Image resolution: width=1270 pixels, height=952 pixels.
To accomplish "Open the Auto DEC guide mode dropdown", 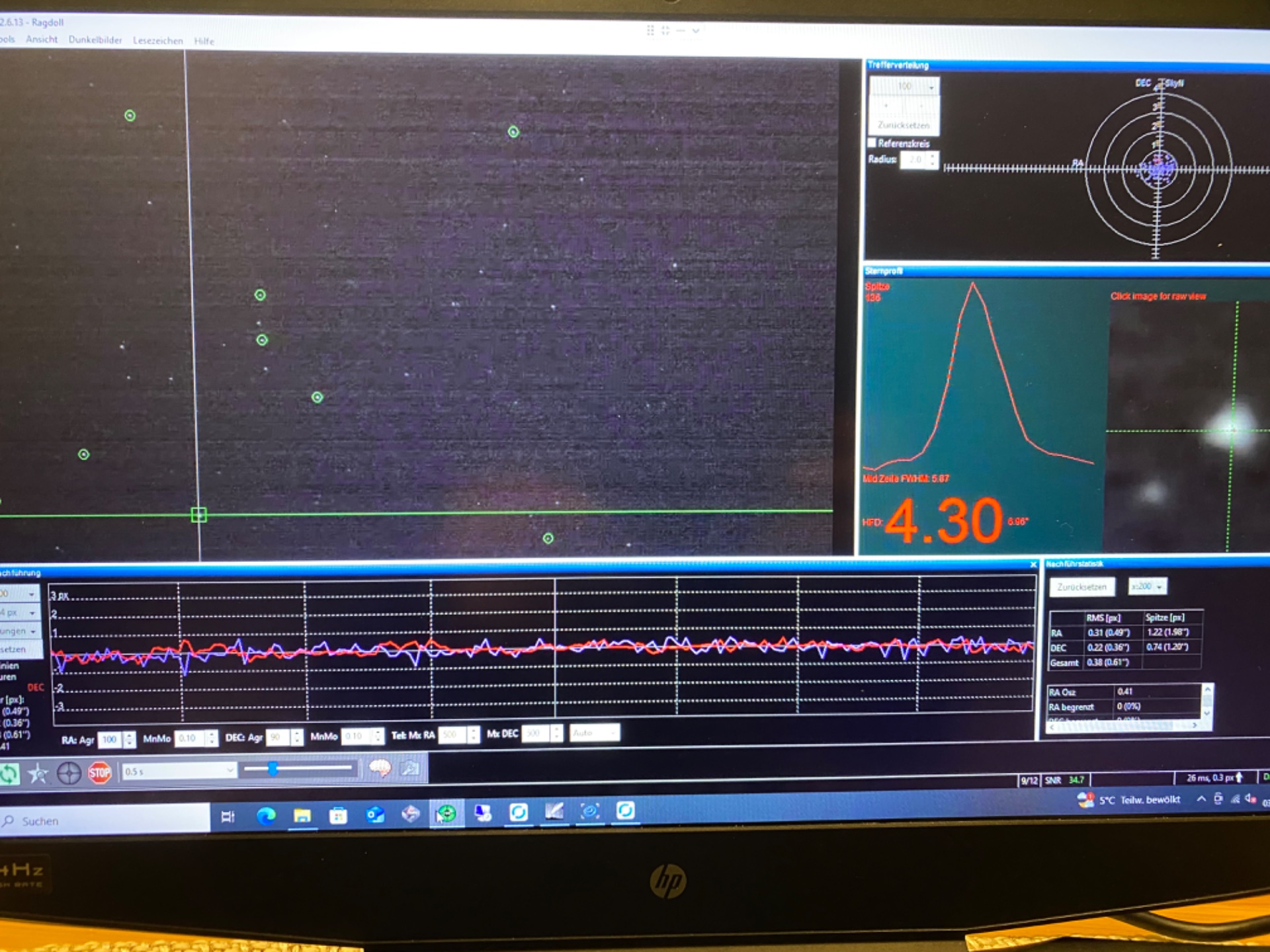I will point(595,733).
